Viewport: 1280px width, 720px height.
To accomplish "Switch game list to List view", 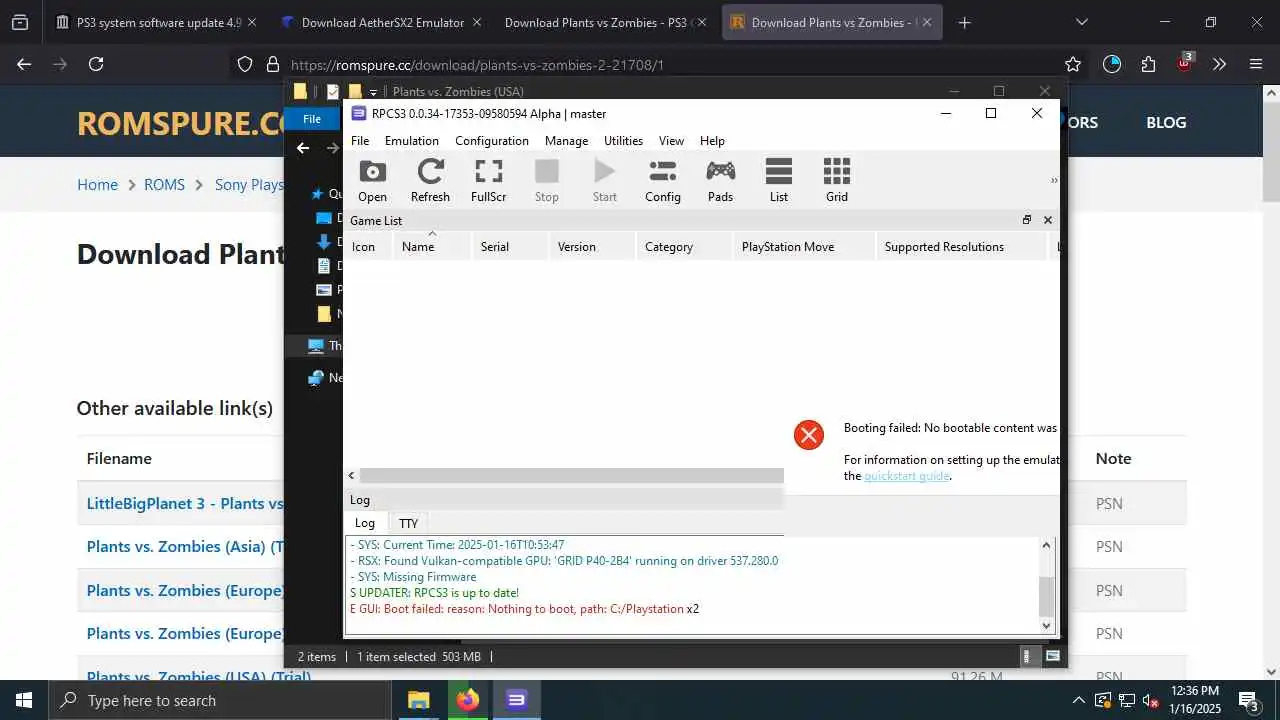I will [778, 180].
